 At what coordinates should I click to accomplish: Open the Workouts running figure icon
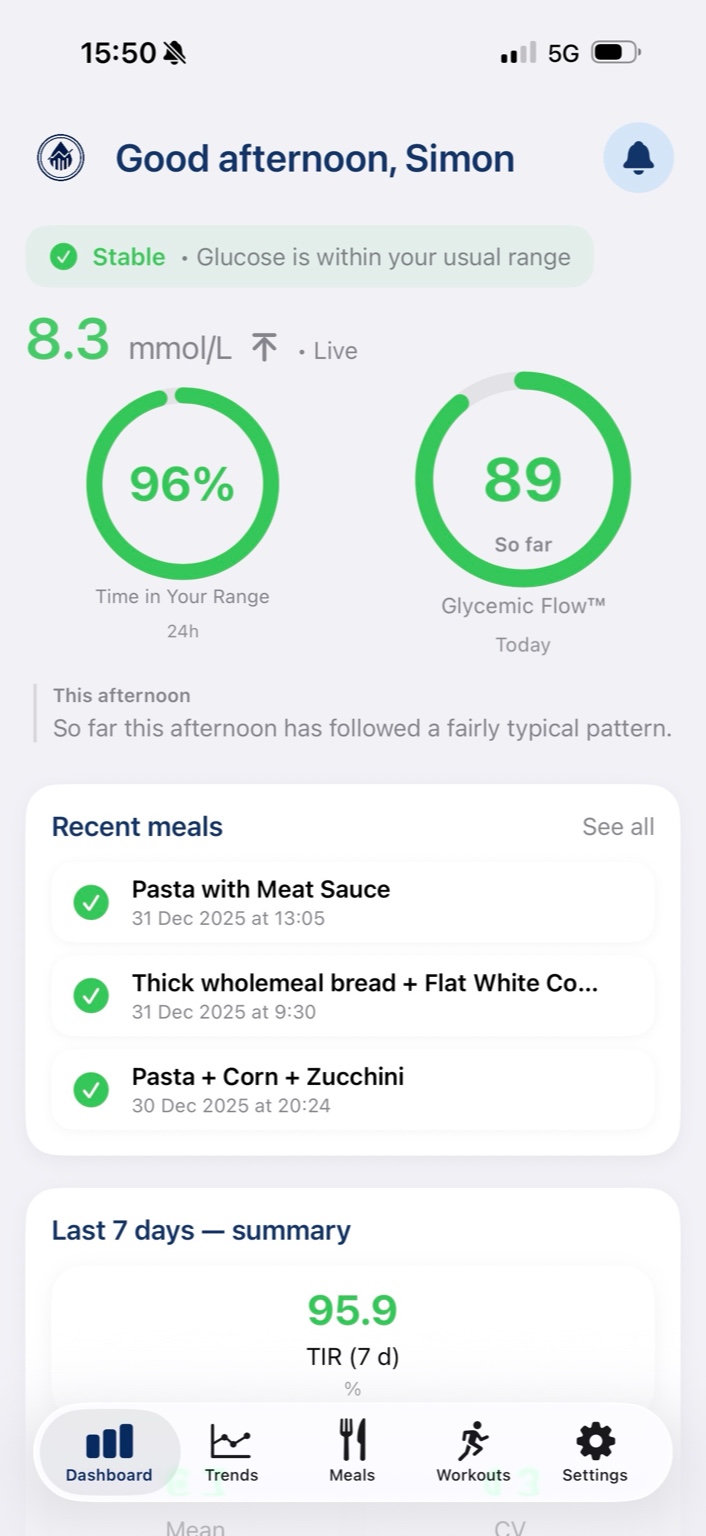click(473, 1441)
